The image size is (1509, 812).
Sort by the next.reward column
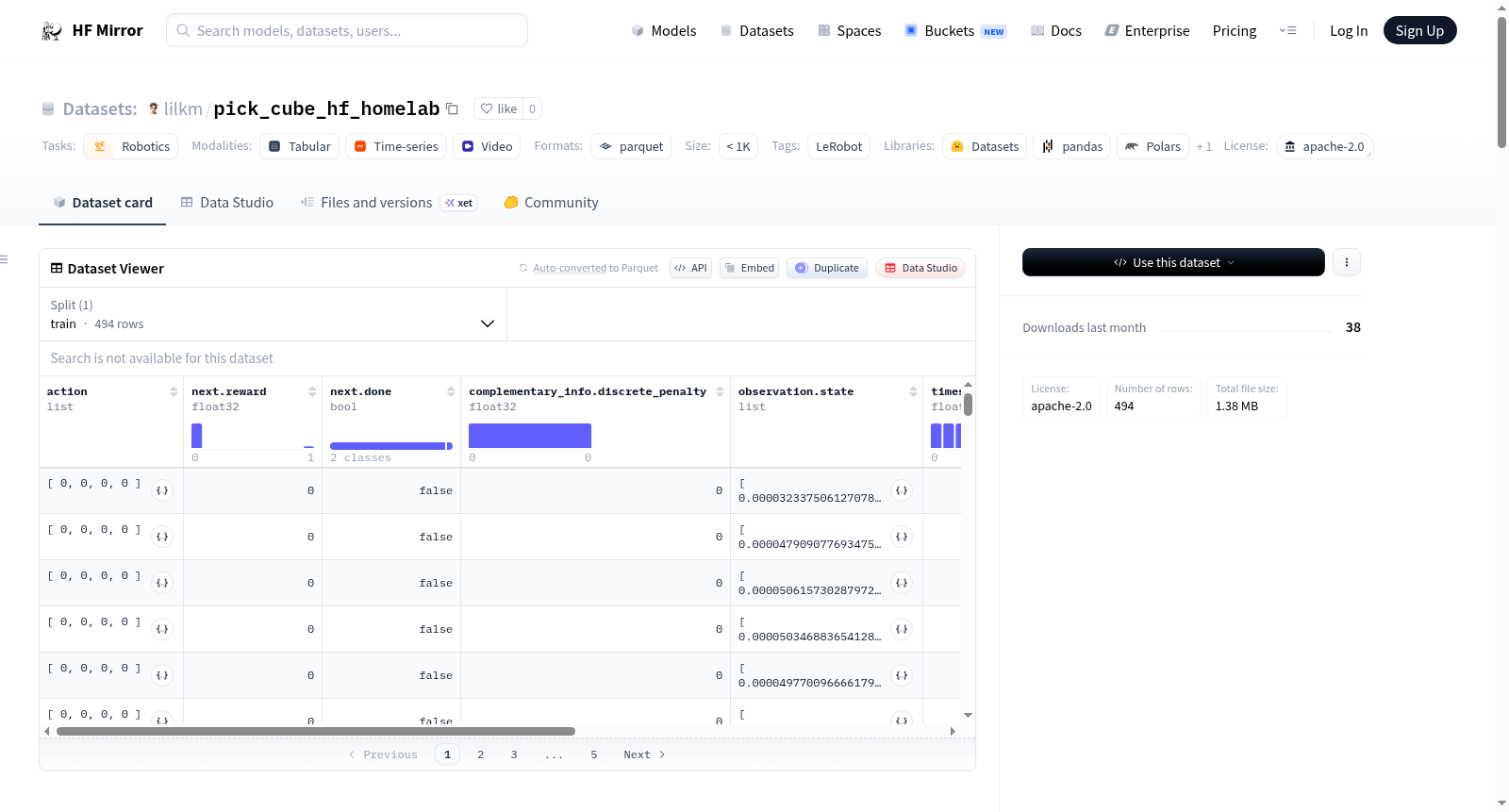(312, 391)
